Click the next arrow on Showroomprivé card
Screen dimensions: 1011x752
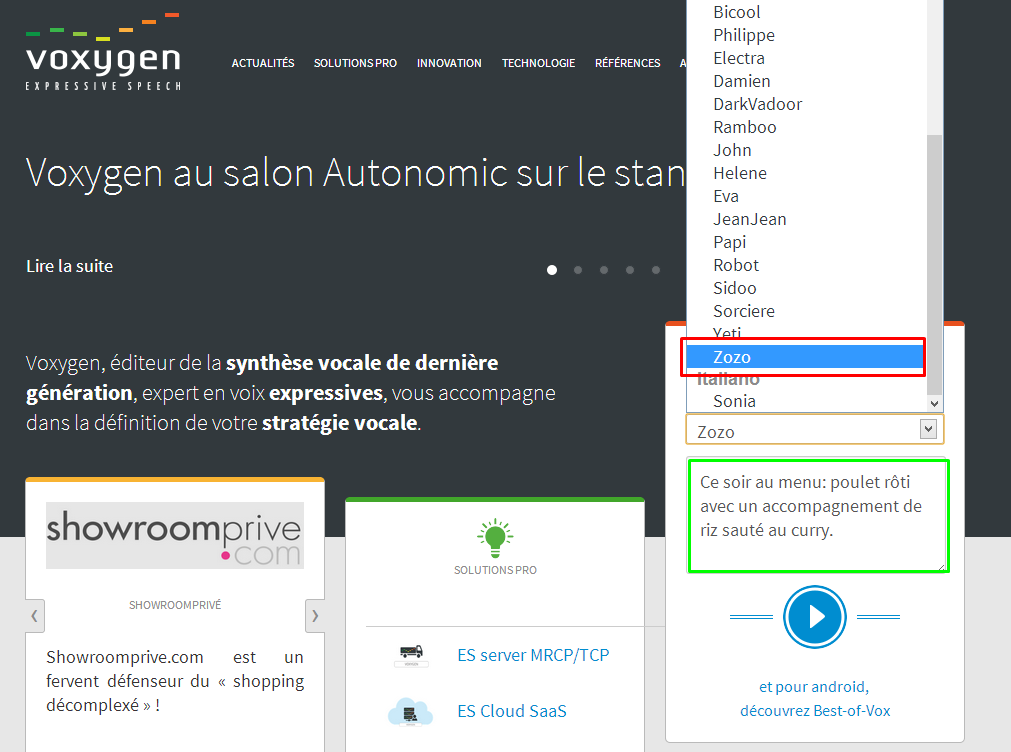pos(315,615)
